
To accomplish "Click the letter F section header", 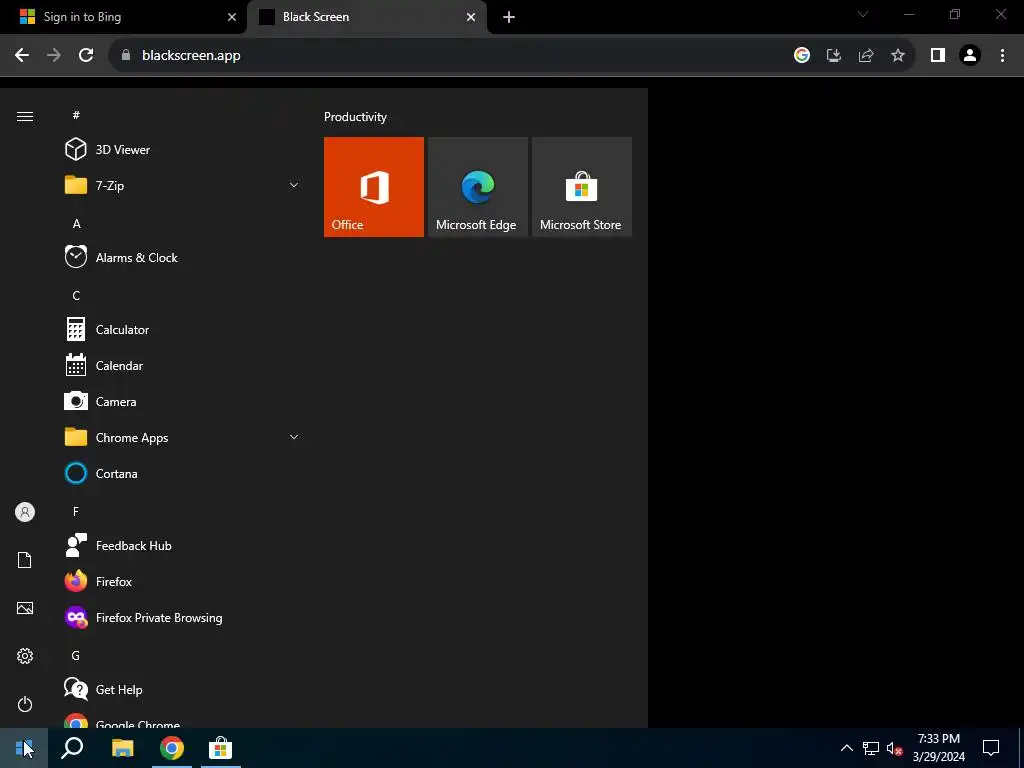I will point(76,511).
